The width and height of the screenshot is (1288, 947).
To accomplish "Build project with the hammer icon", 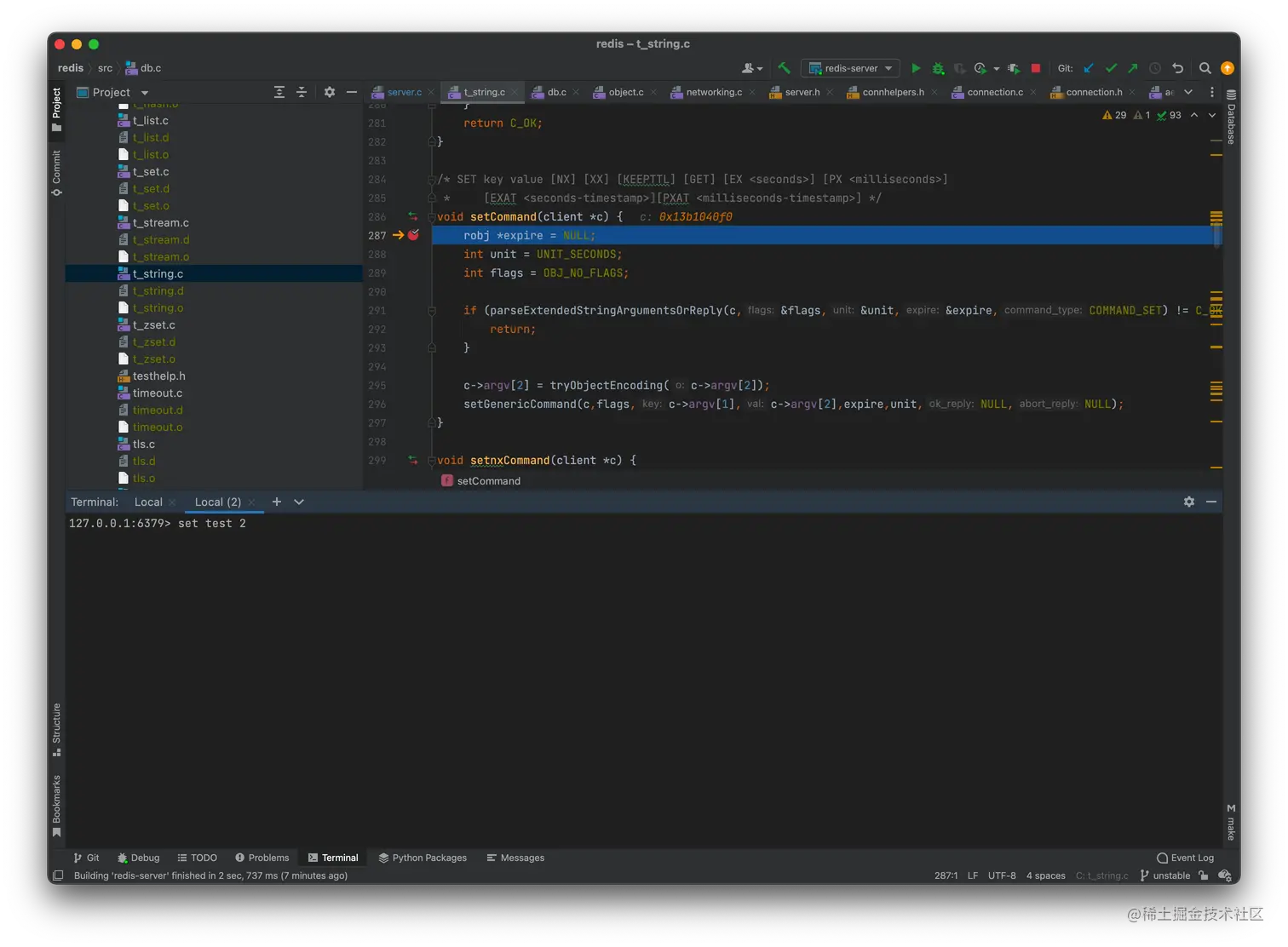I will (784, 68).
